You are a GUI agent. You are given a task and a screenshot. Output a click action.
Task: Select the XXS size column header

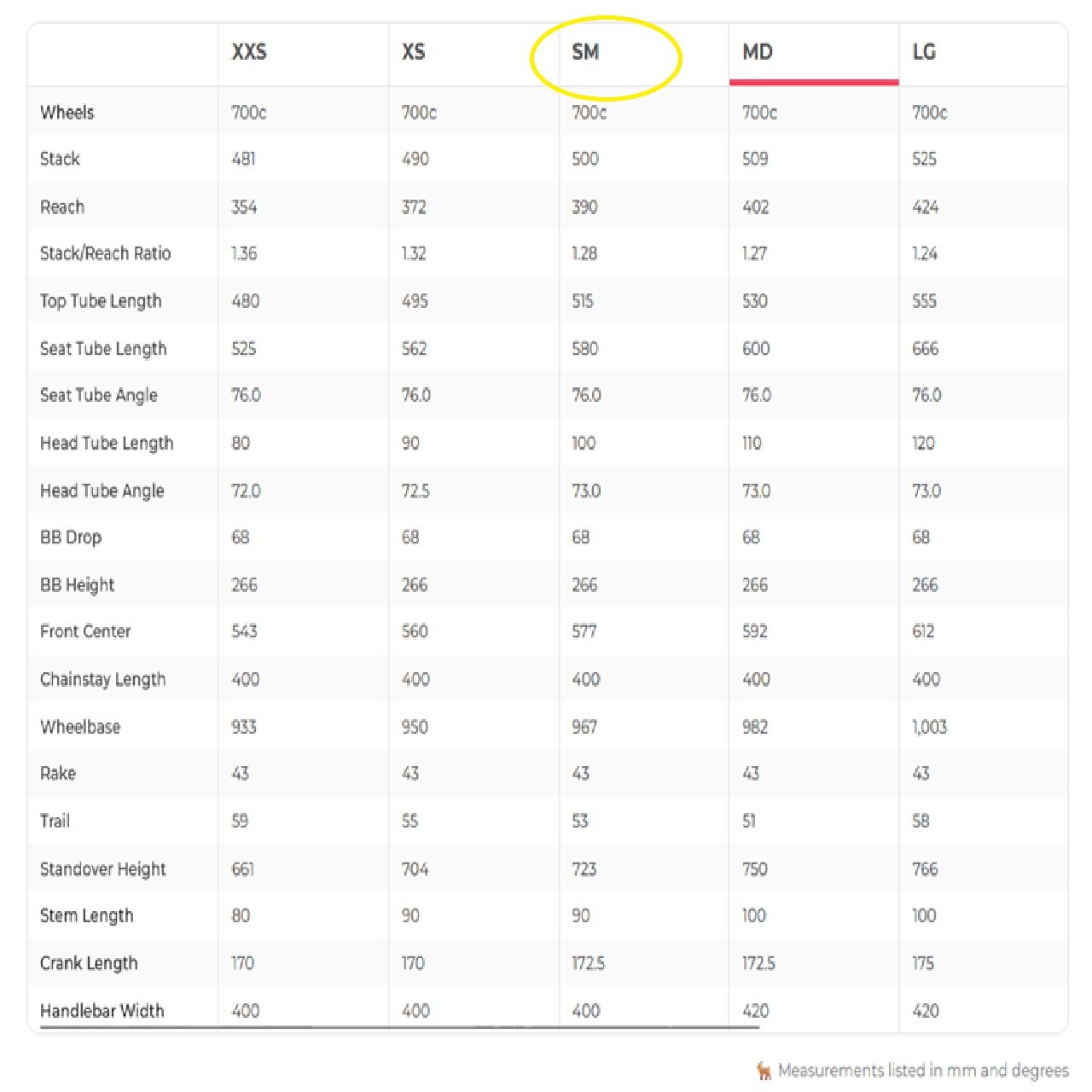click(249, 52)
